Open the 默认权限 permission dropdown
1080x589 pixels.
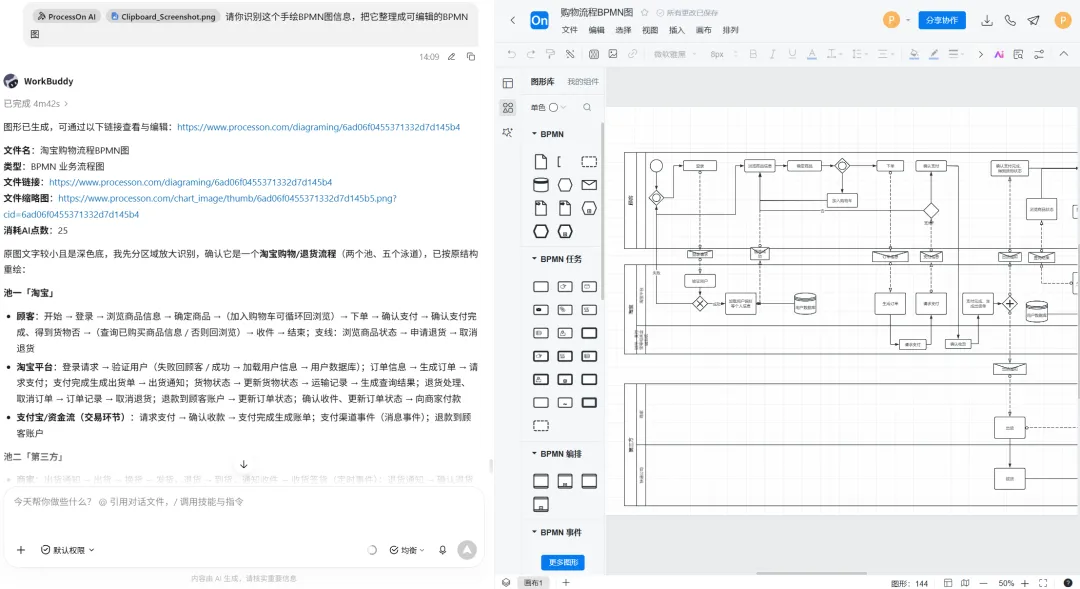click(x=68, y=550)
